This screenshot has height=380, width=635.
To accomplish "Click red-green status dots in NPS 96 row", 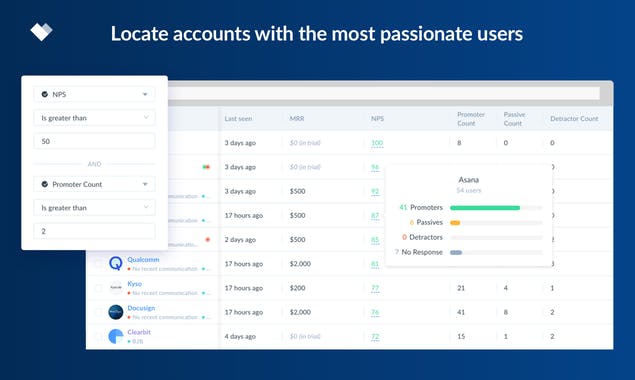I will click(x=206, y=167).
